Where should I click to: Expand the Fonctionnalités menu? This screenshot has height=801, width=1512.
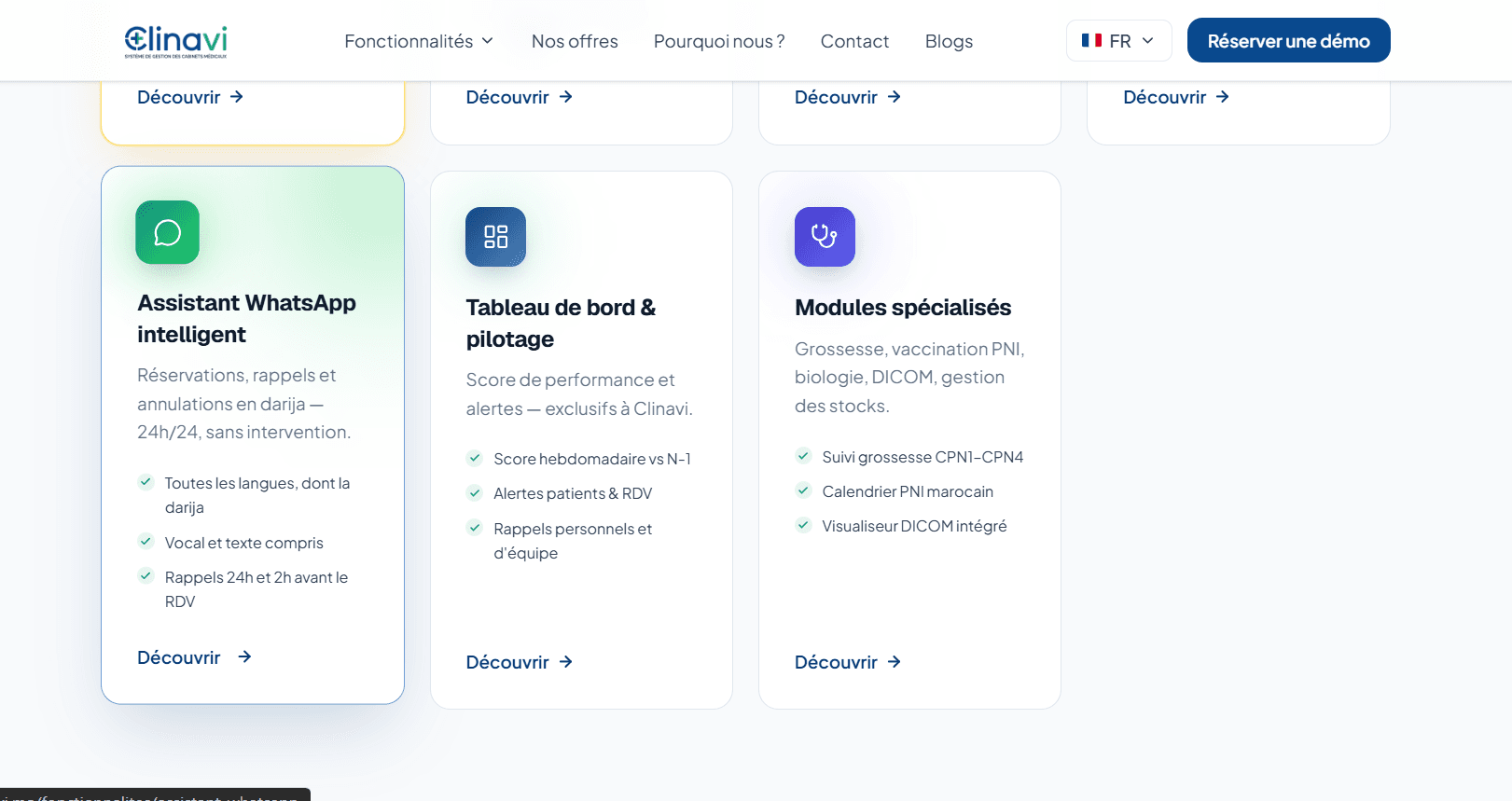point(419,41)
